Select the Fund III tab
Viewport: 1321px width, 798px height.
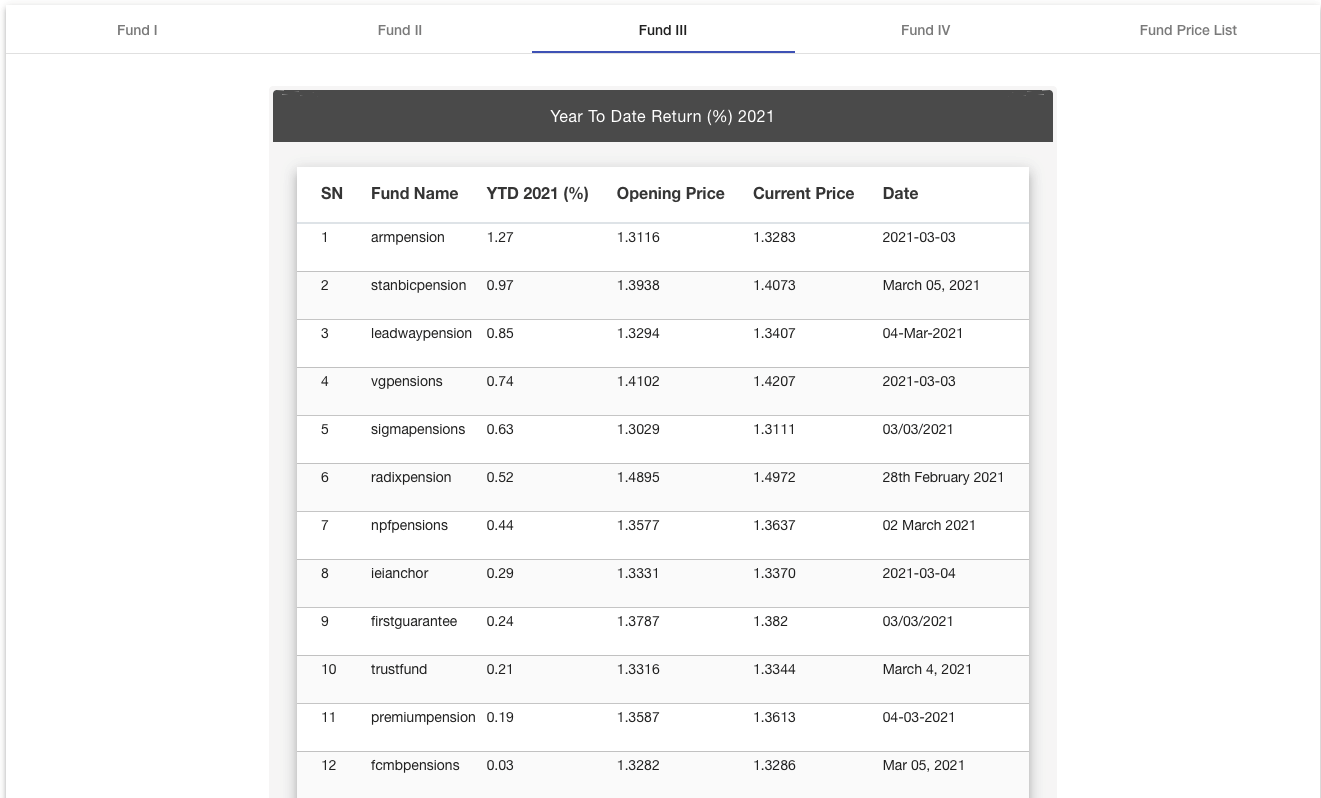(663, 30)
